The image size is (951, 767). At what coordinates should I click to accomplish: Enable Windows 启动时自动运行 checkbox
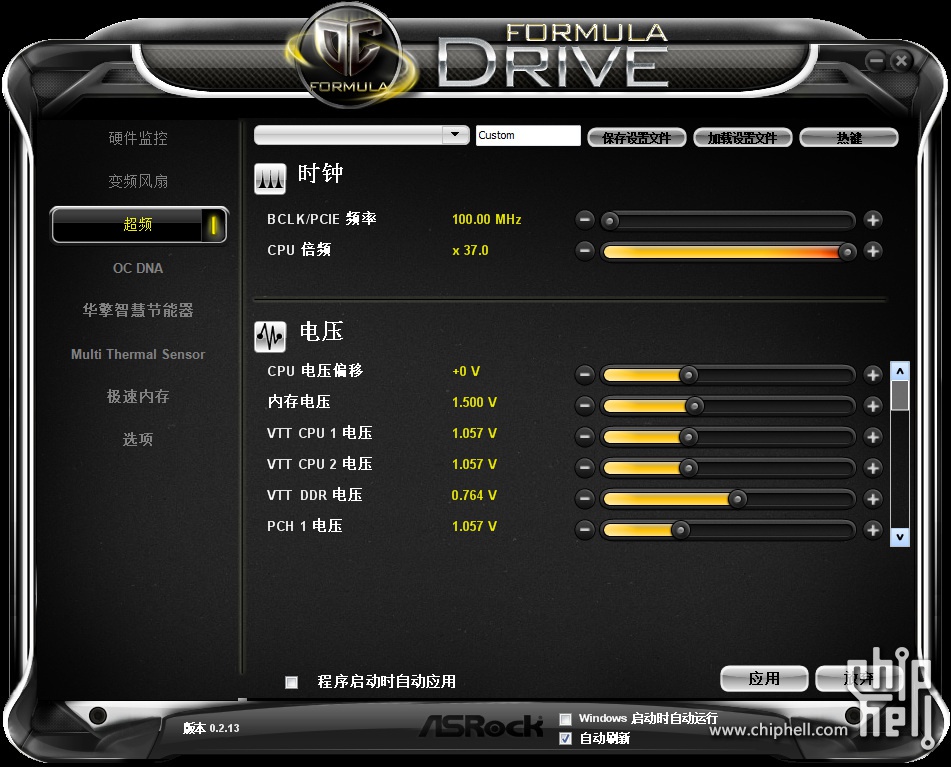[x=565, y=719]
